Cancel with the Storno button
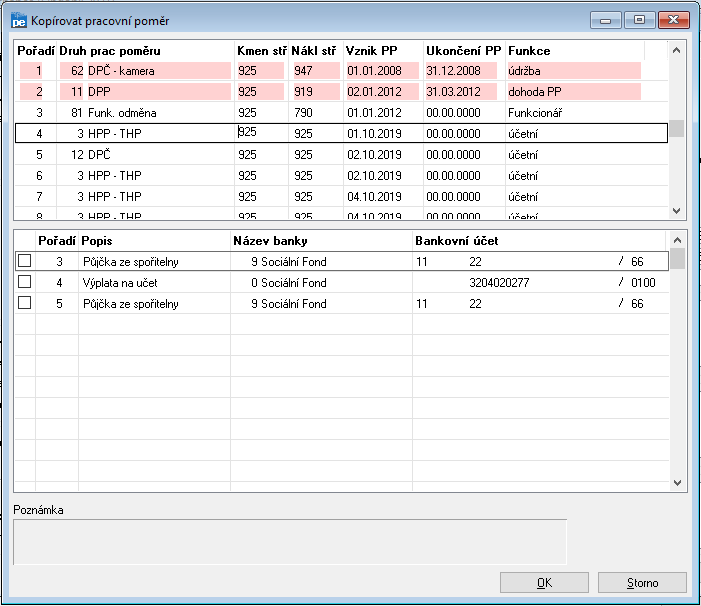The height and width of the screenshot is (606, 701). (642, 583)
